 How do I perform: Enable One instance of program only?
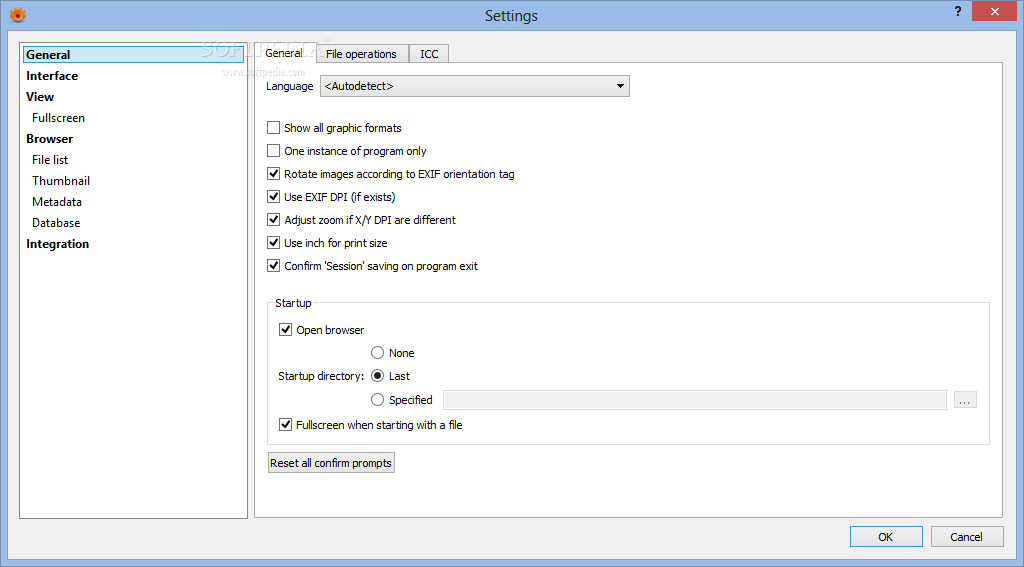[x=274, y=151]
